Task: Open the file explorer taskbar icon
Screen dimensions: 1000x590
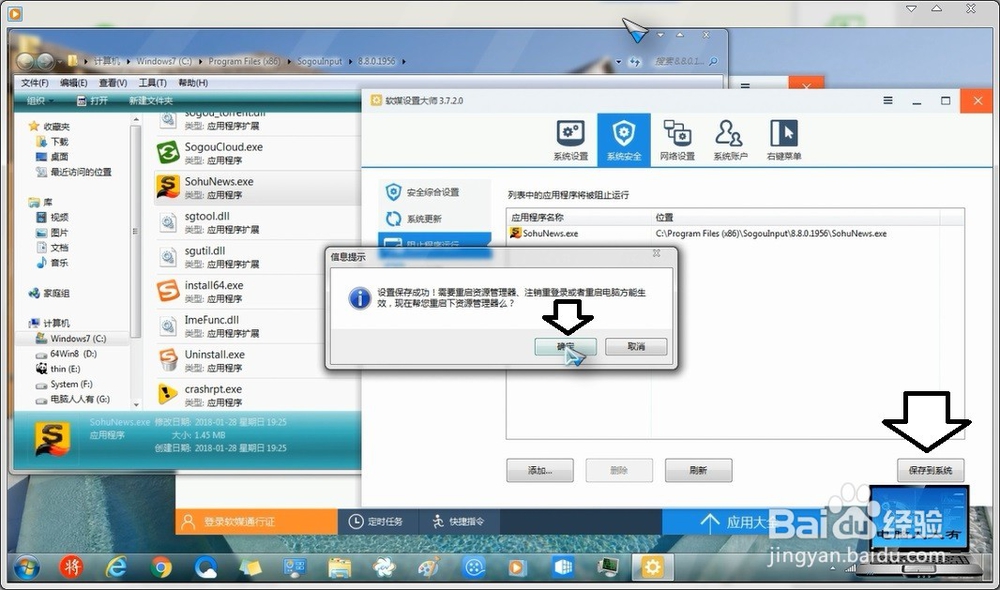Action: tap(340, 566)
